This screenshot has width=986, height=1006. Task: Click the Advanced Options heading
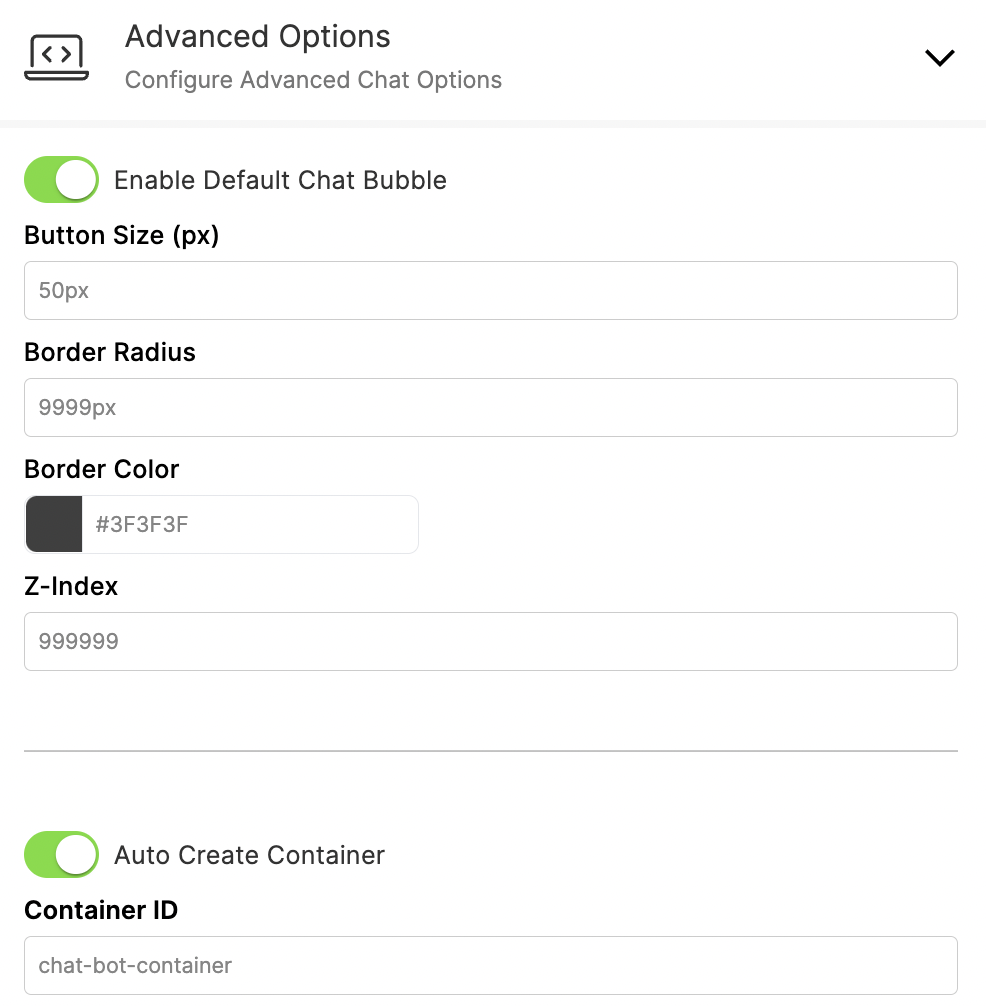257,37
